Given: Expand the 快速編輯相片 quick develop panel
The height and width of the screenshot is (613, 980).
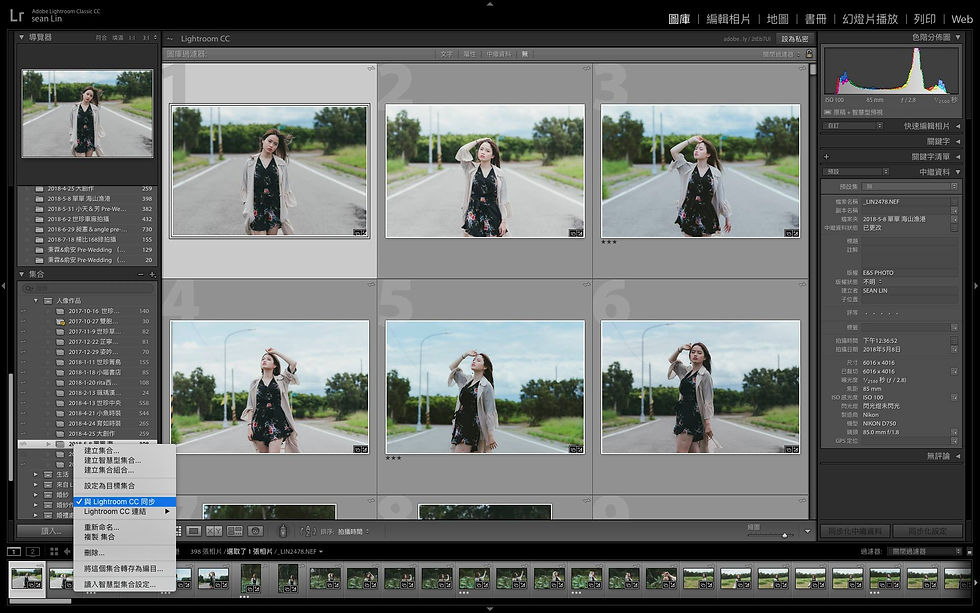Looking at the screenshot, I should coord(958,126).
